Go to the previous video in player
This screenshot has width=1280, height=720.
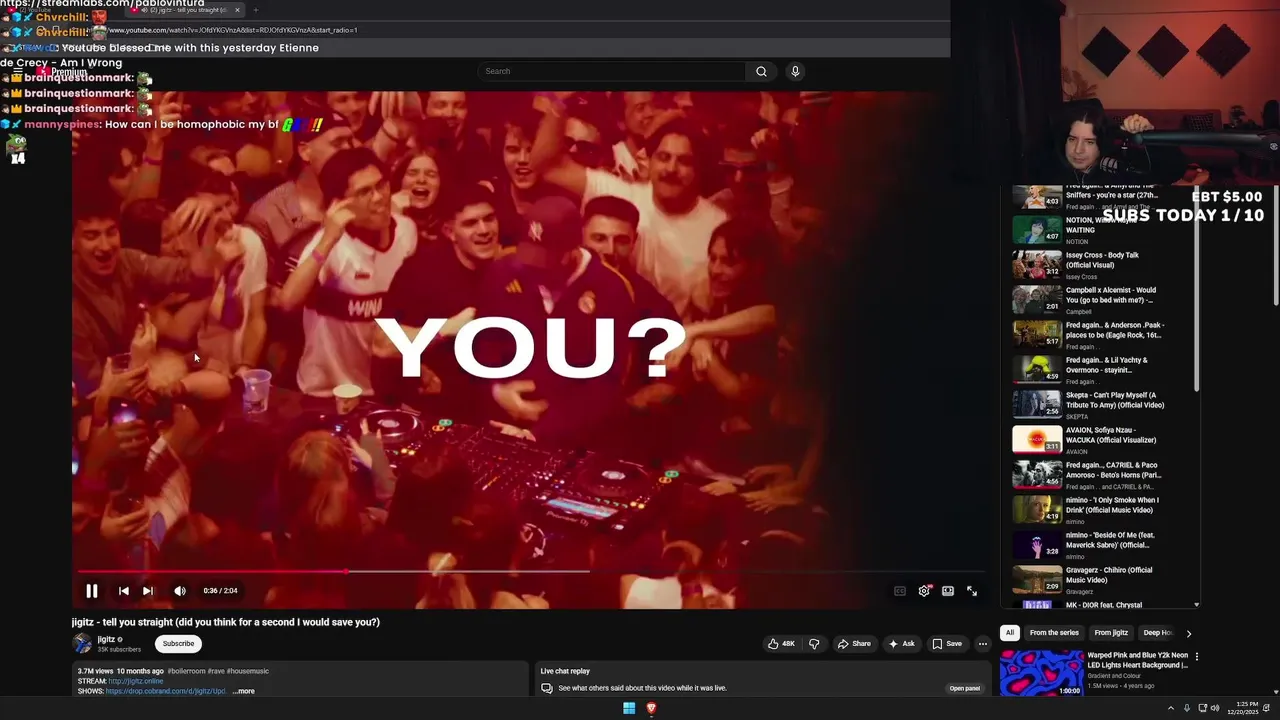(x=123, y=591)
